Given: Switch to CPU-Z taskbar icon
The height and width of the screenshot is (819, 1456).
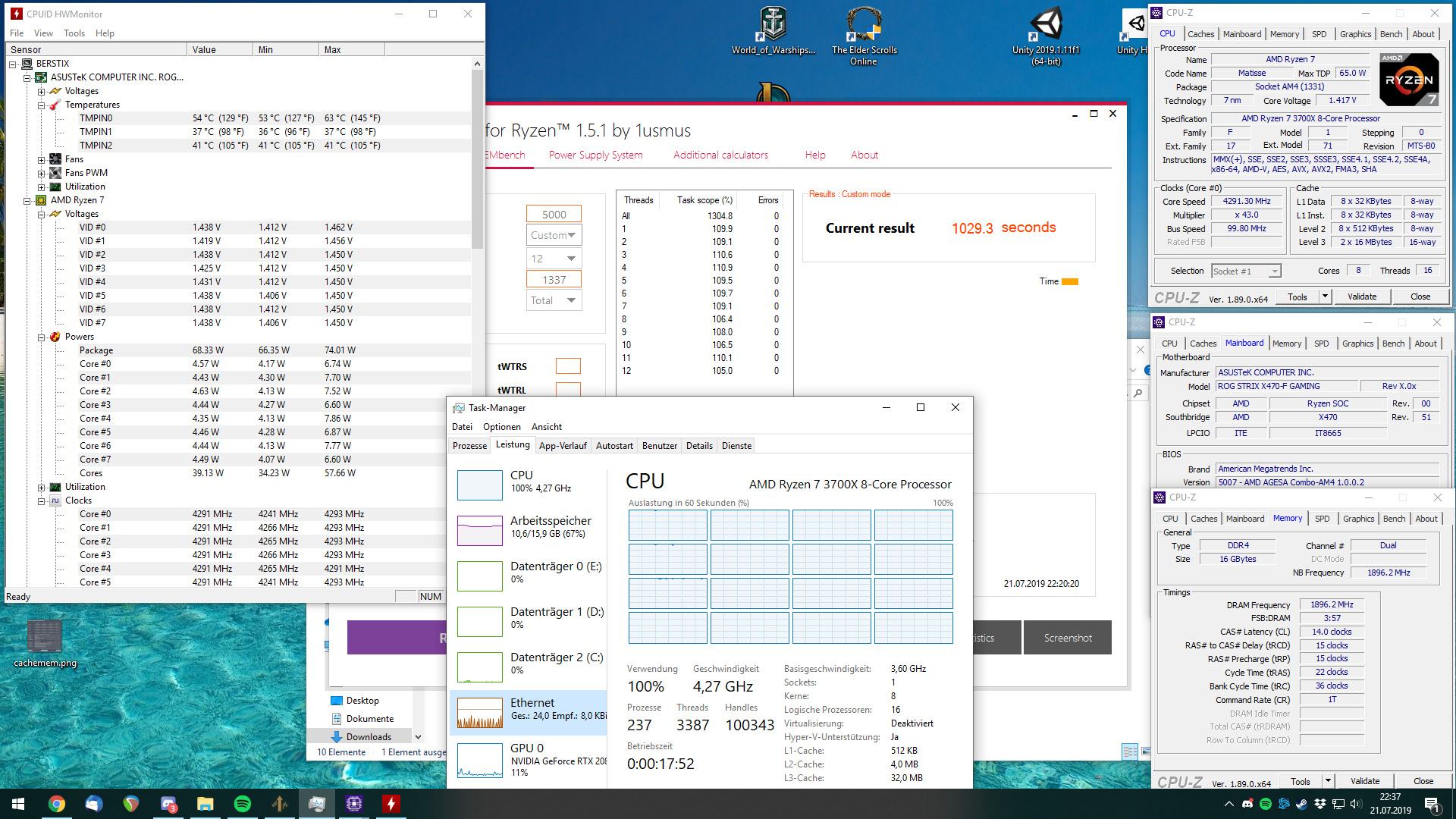Looking at the screenshot, I should click(354, 804).
